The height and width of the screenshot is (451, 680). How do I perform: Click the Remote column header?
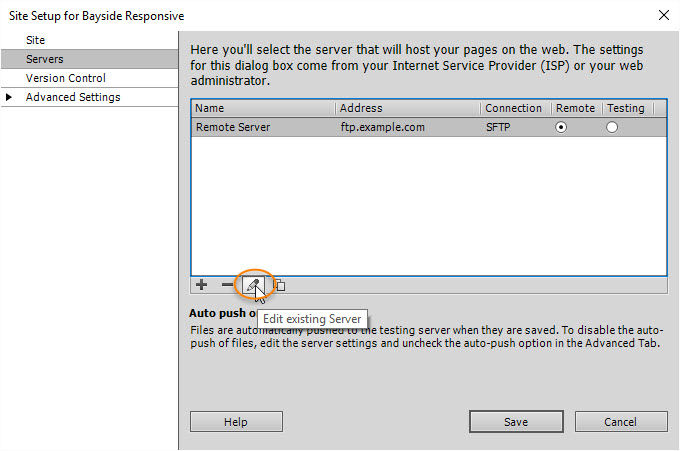pyautogui.click(x=577, y=108)
